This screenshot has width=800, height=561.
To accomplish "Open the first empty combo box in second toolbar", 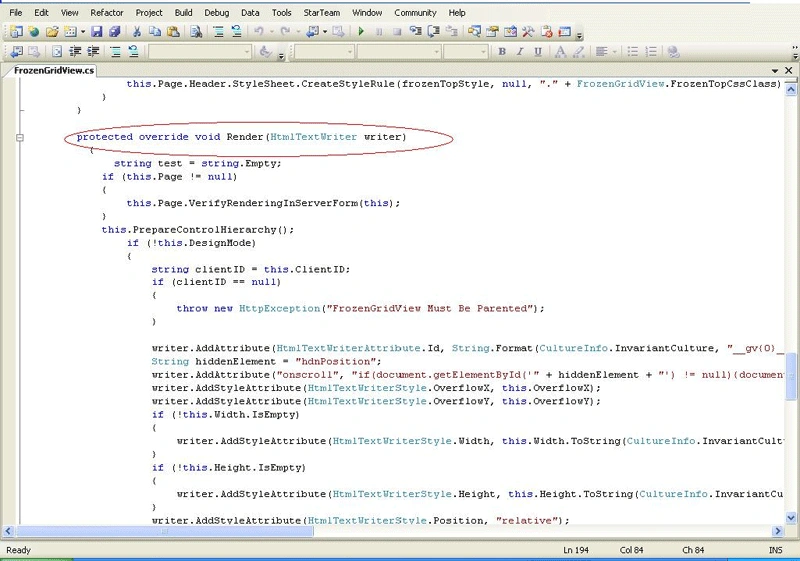I will [x=200, y=52].
